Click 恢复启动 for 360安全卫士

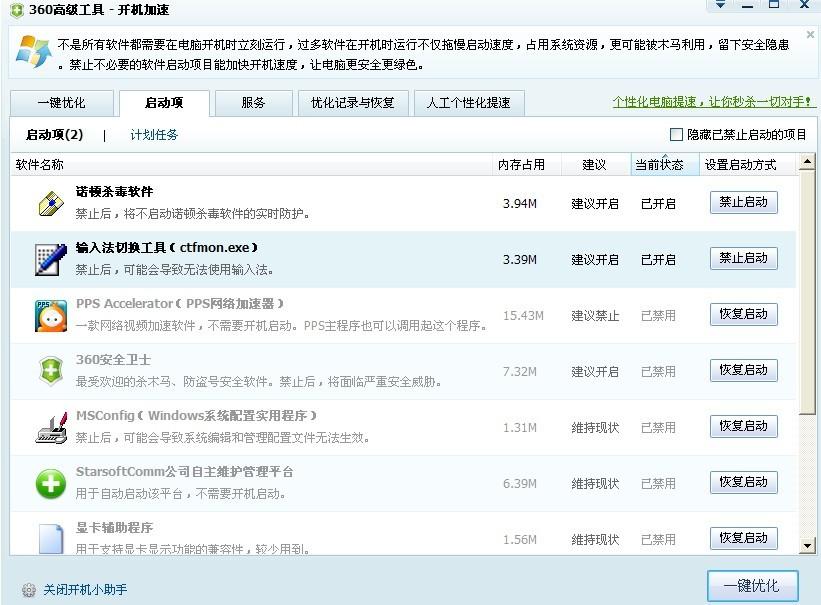point(744,370)
